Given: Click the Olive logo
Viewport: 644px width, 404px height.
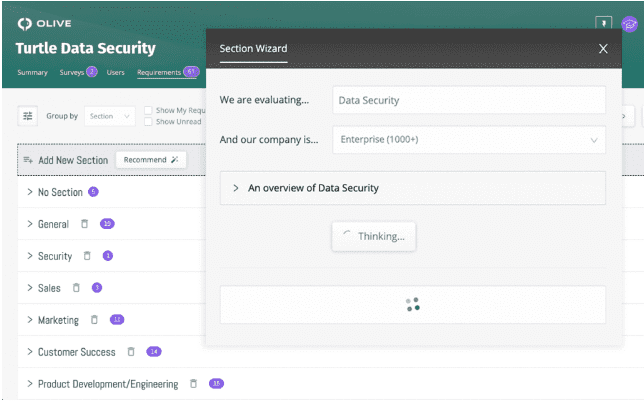Looking at the screenshot, I should [44, 24].
